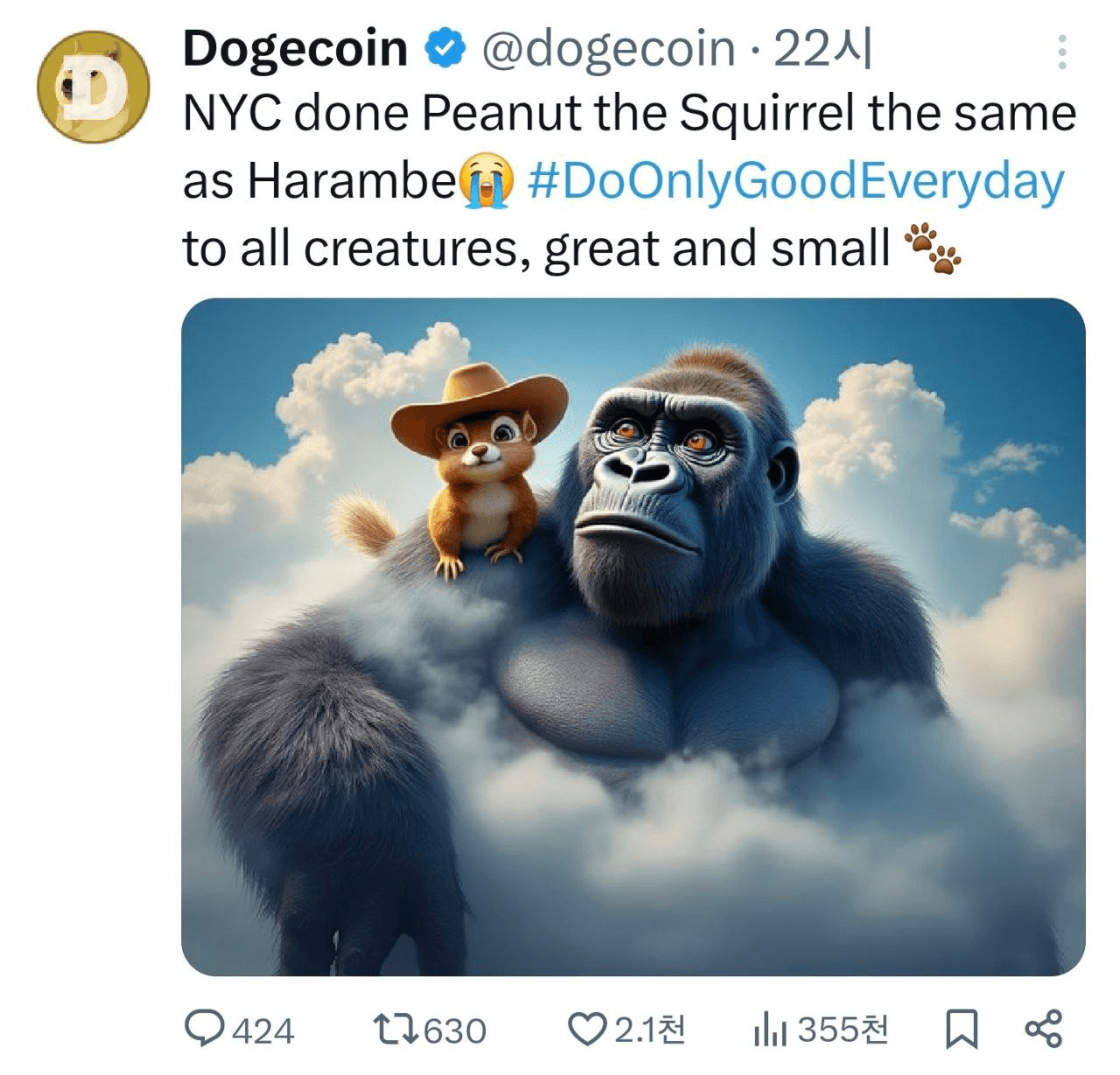Bookmark this Dogecoin post
The image size is (1120, 1075).
tap(962, 1029)
